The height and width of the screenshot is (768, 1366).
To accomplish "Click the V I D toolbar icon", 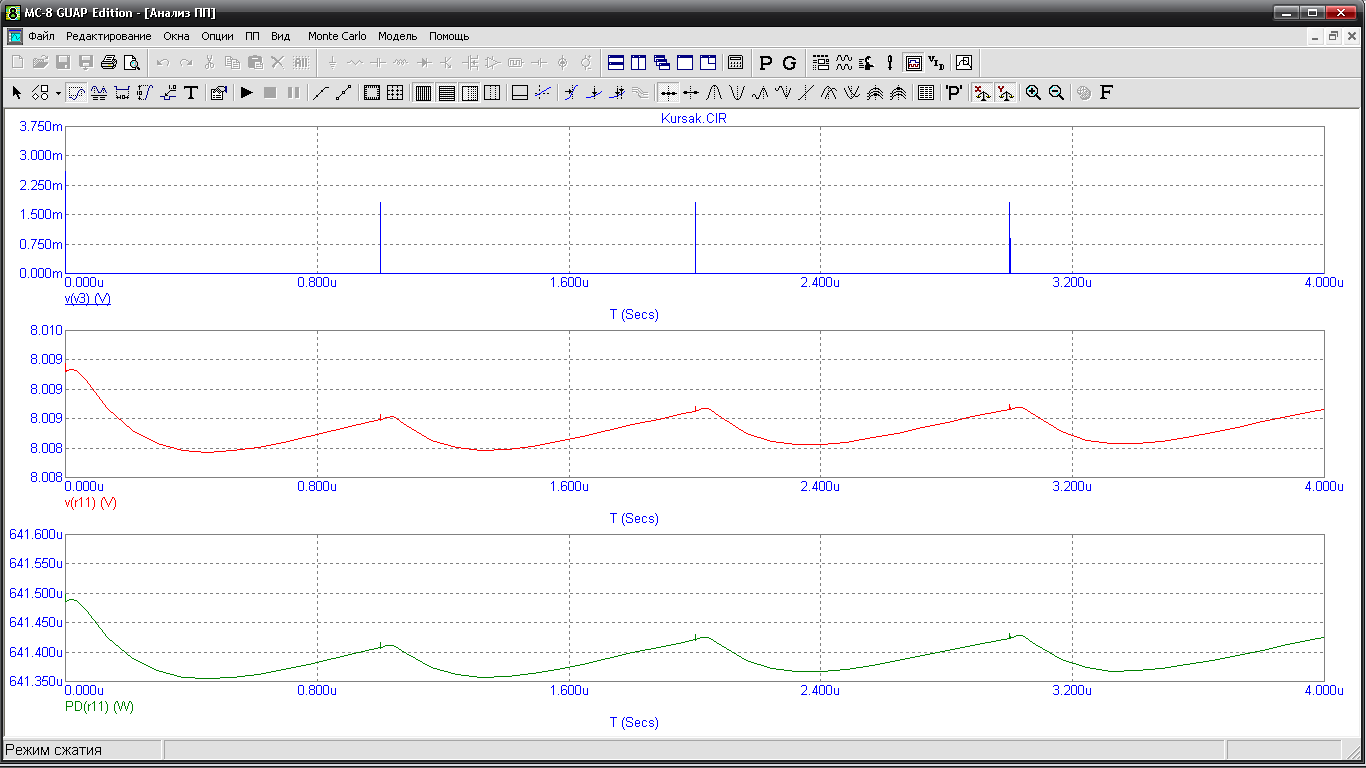I will [x=936, y=62].
